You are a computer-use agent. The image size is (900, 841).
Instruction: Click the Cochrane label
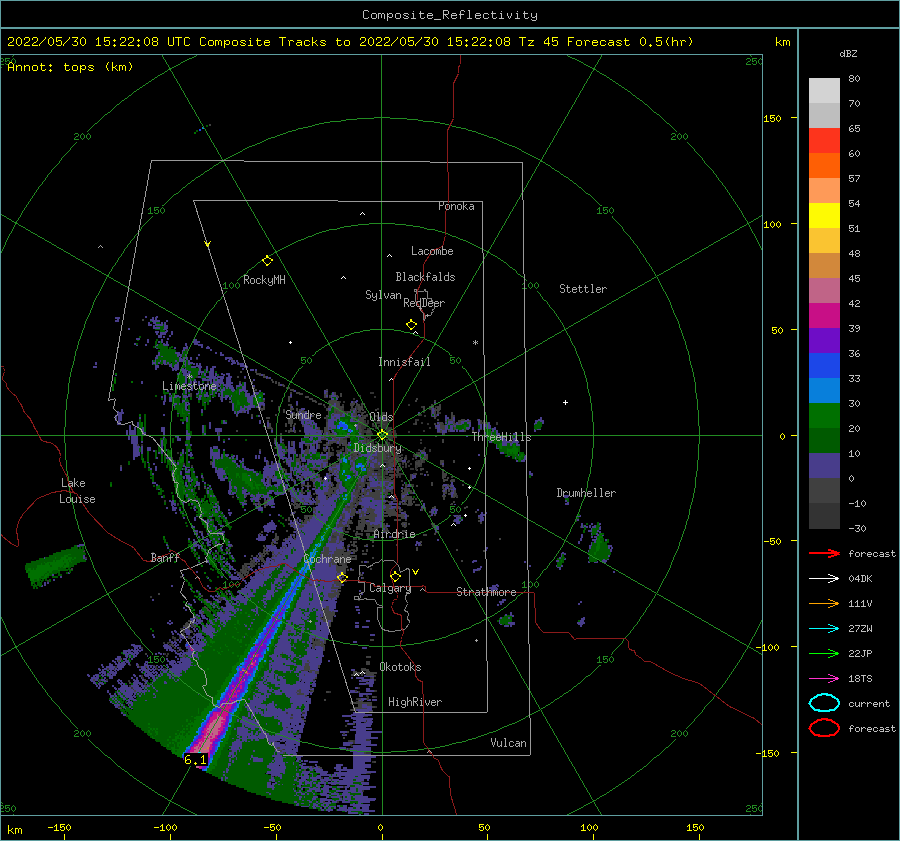point(327,559)
